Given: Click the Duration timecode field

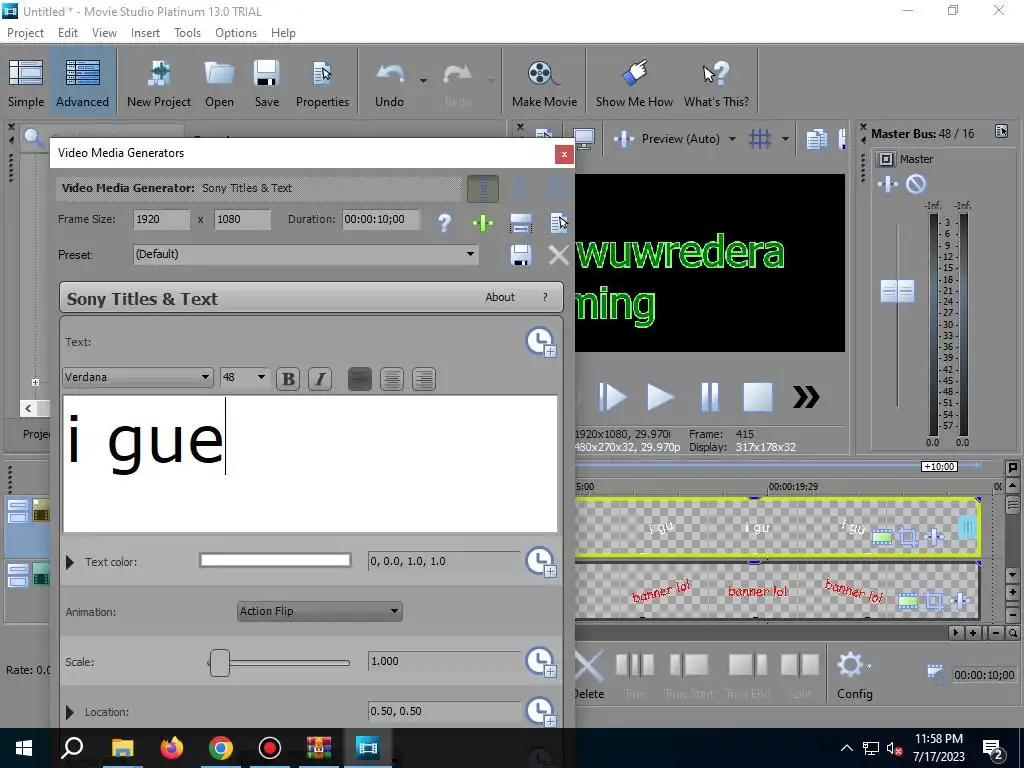Looking at the screenshot, I should pyautogui.click(x=381, y=219).
